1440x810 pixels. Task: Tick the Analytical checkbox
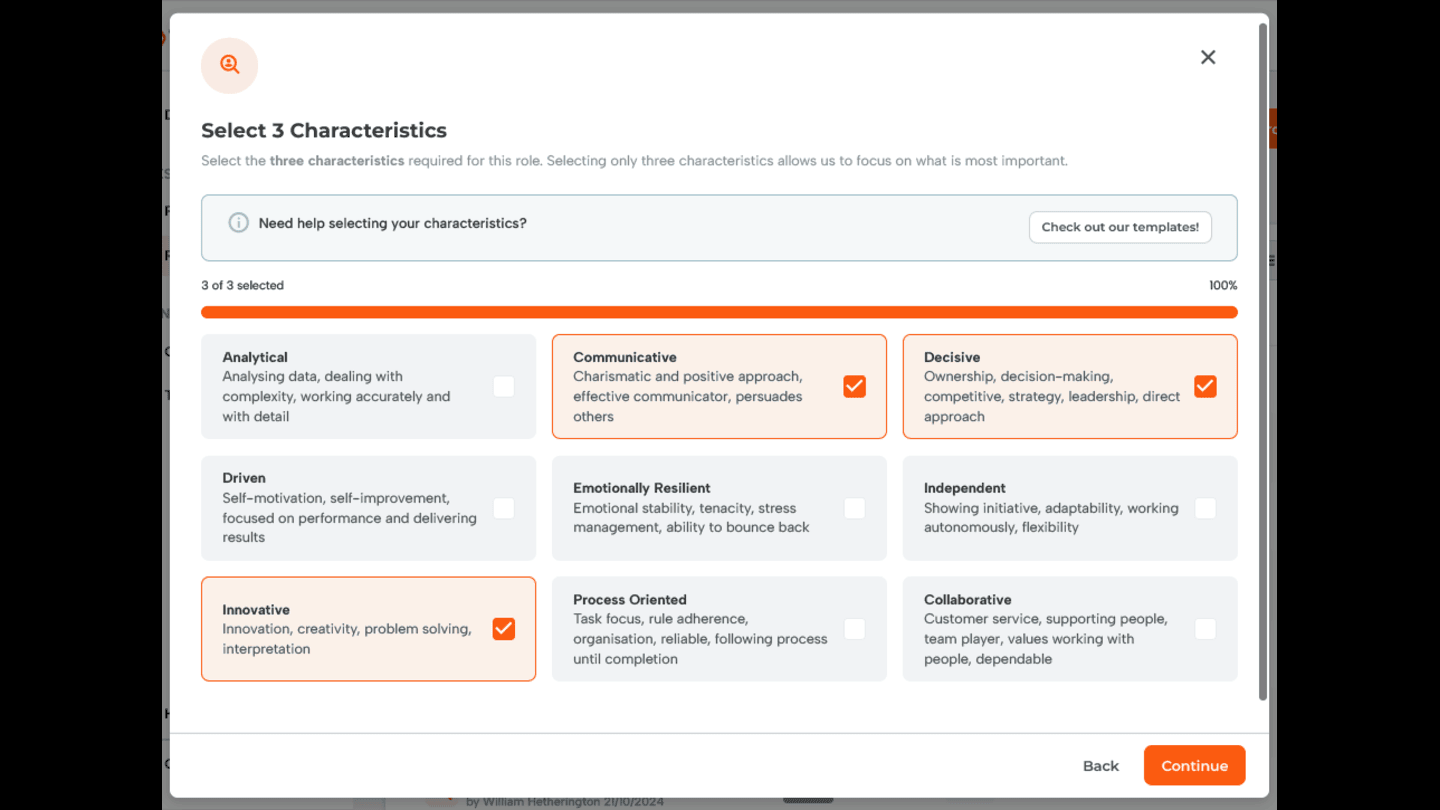coord(504,386)
